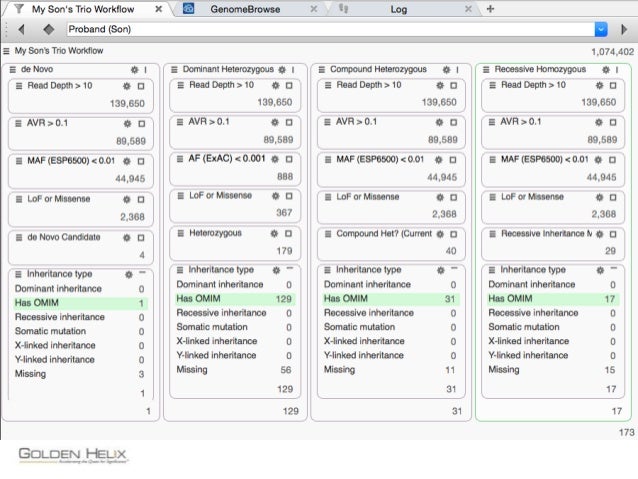
Task: Toggle checkbox on Heterozygous filter card
Action: coord(288,234)
